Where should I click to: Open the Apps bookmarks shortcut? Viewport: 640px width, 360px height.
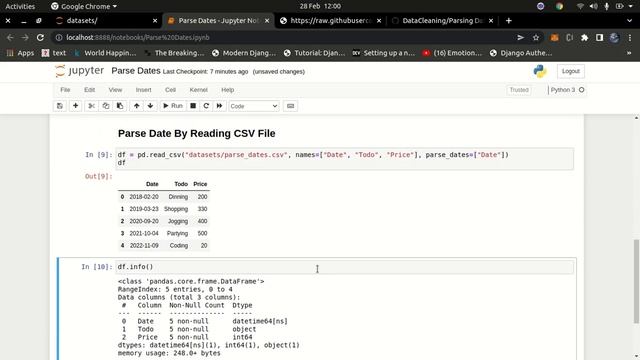coord(20,53)
